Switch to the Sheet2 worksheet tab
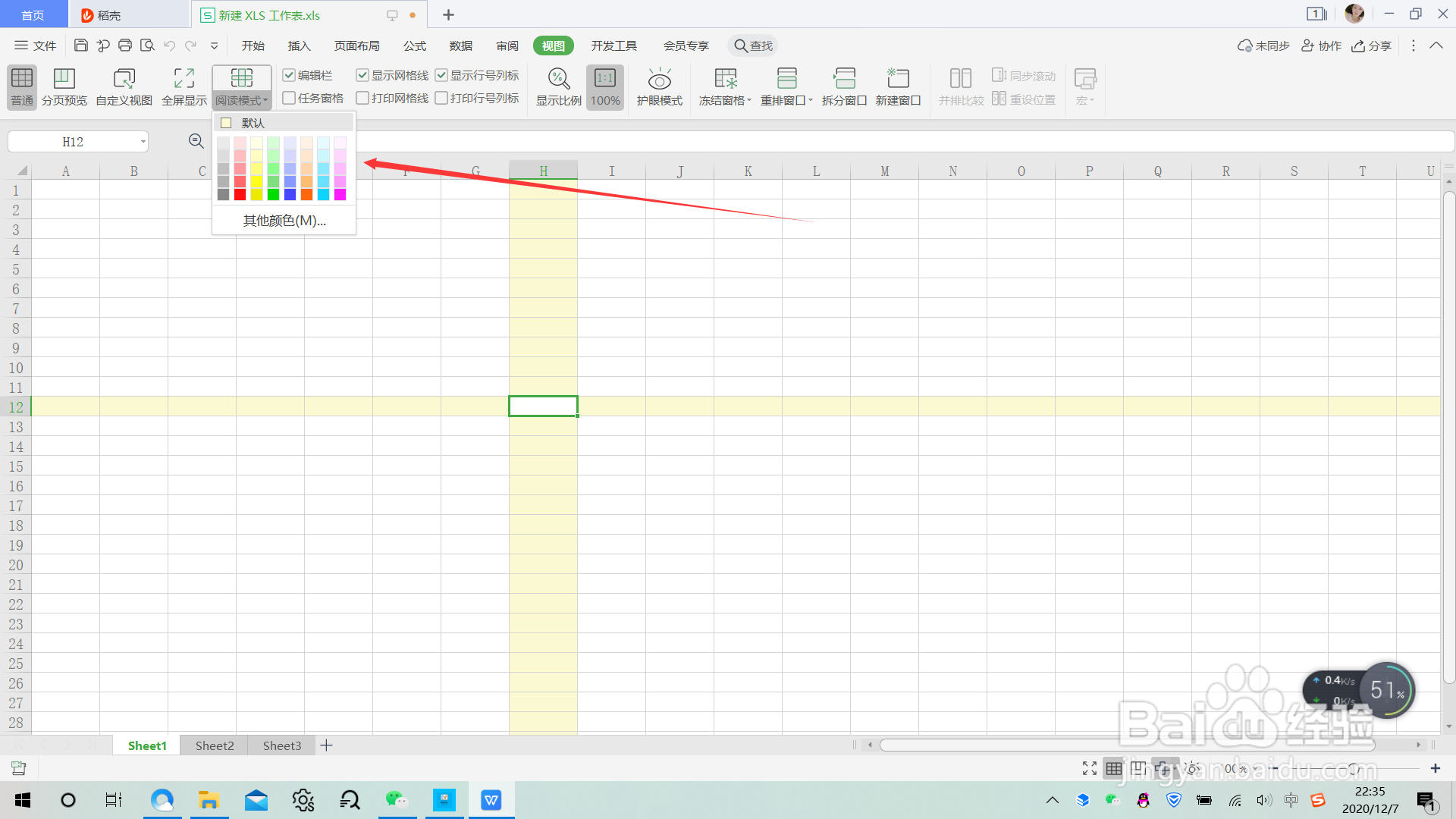1456x819 pixels. (x=215, y=745)
